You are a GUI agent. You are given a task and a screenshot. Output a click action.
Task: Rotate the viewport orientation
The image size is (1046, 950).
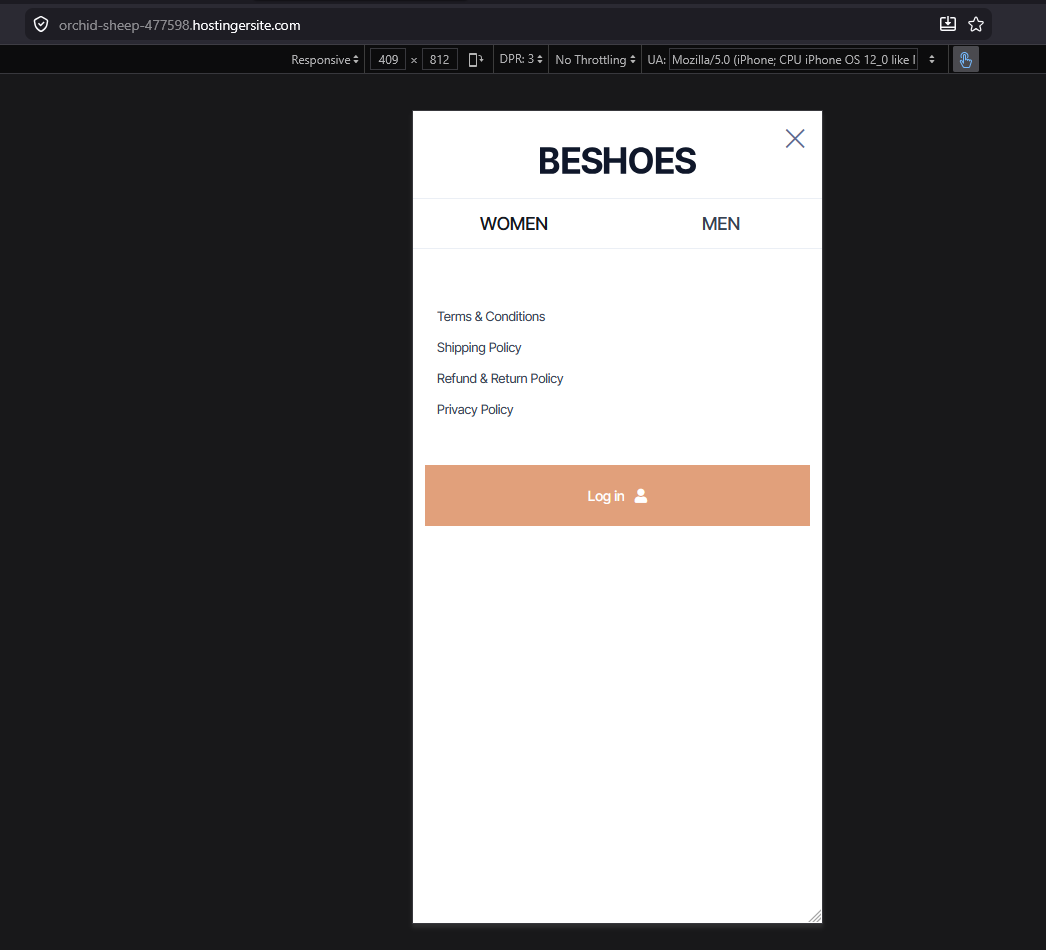(476, 60)
